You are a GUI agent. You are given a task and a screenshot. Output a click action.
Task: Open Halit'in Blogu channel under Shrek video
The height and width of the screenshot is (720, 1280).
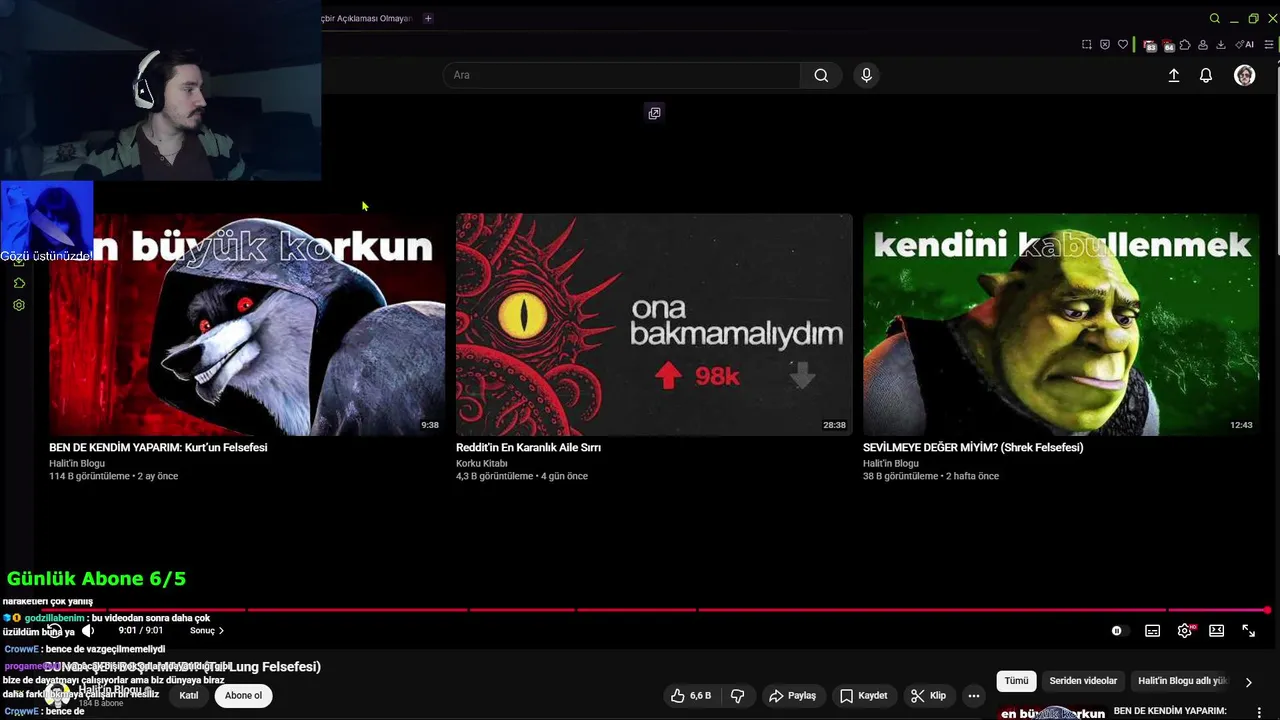pyautogui.click(x=891, y=463)
